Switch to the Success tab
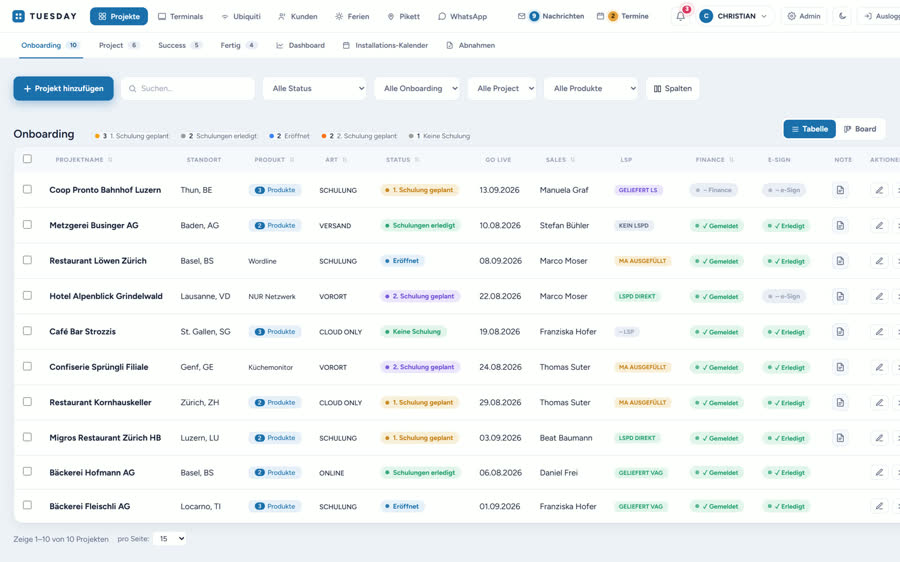The image size is (900, 562). pyautogui.click(x=179, y=45)
